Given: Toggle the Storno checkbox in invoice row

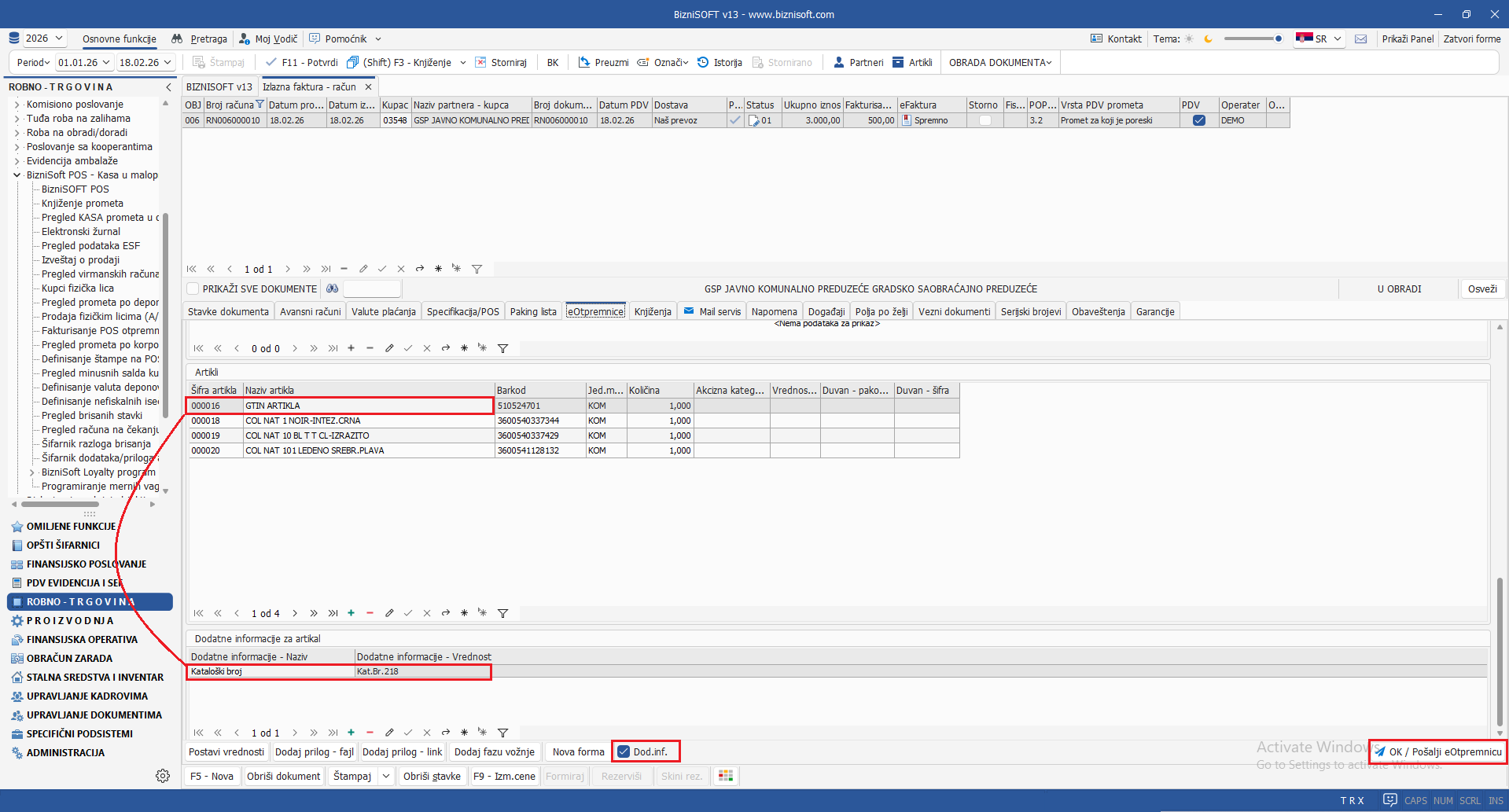Looking at the screenshot, I should point(985,120).
